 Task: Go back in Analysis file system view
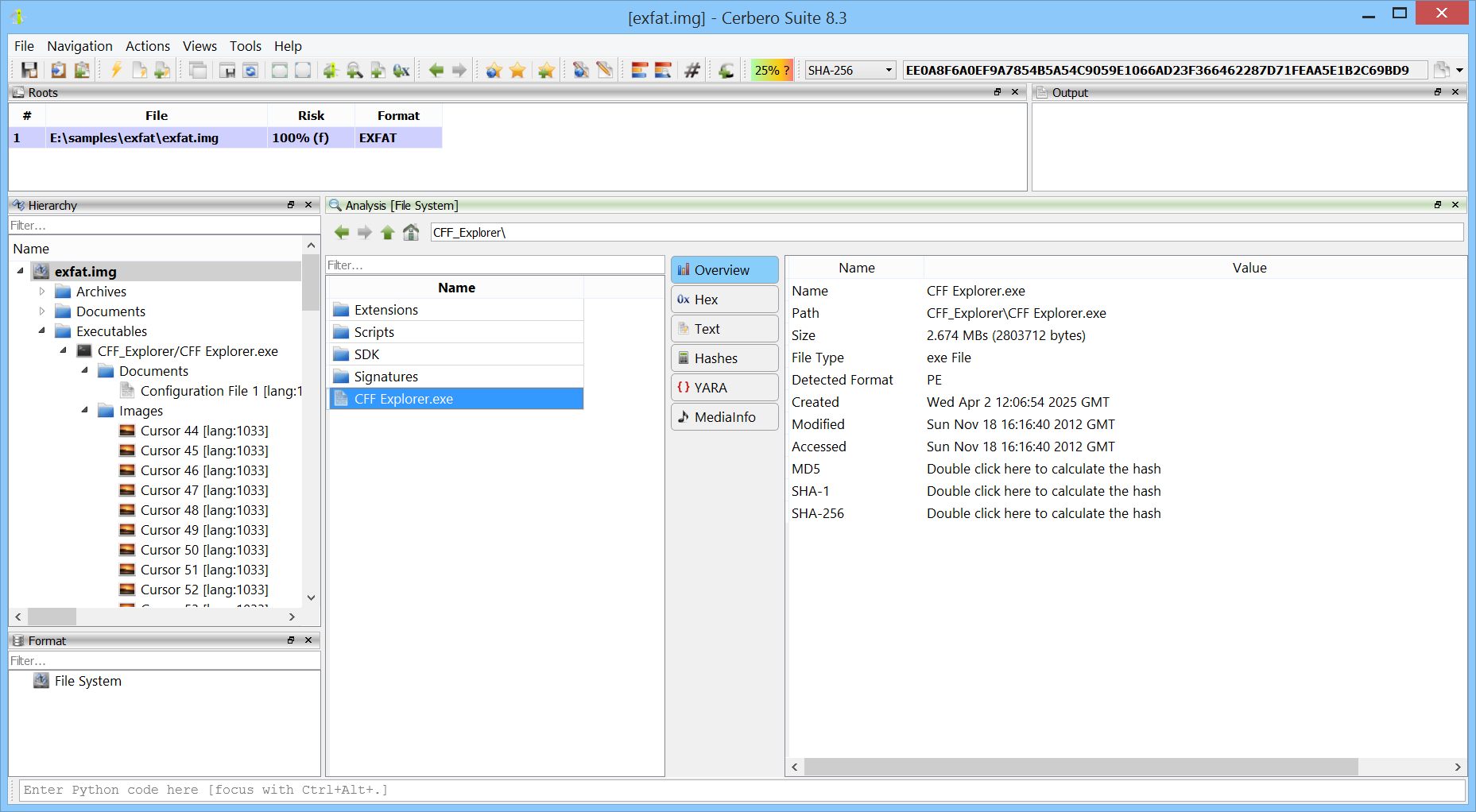tap(342, 232)
